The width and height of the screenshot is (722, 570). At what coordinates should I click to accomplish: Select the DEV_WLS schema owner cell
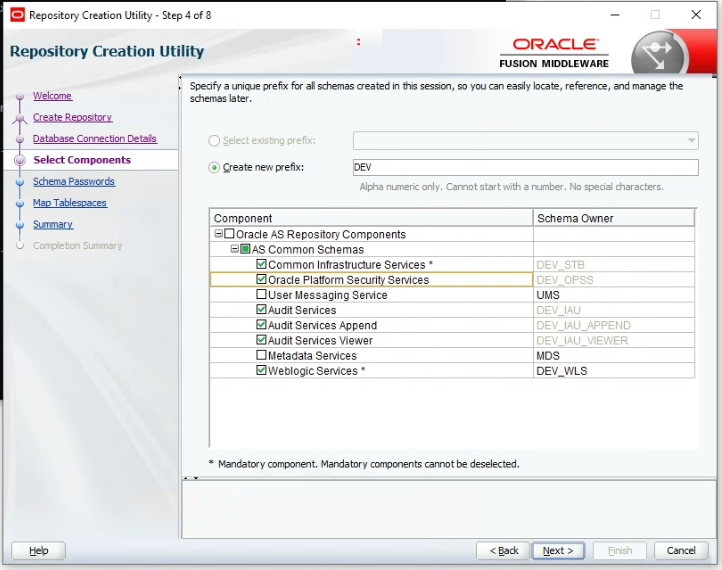pyautogui.click(x=614, y=371)
